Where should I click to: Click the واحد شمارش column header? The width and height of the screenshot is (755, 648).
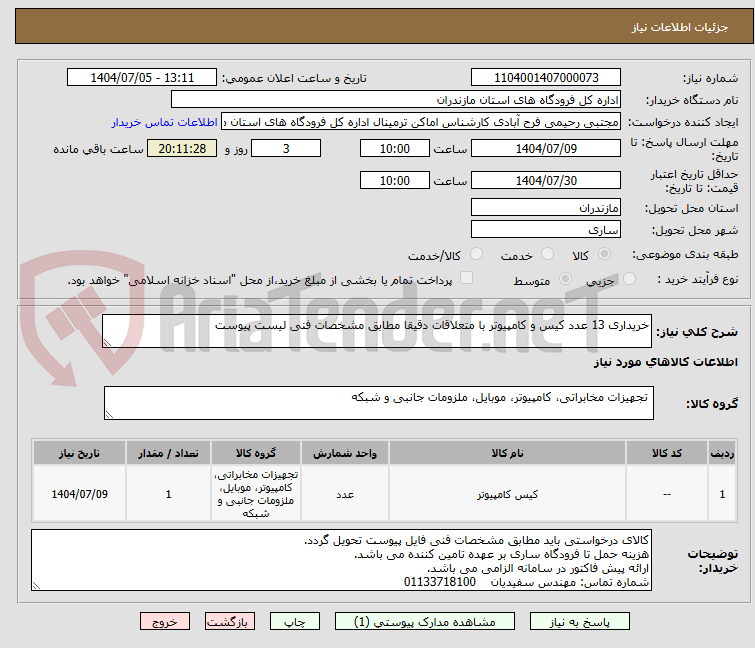345,453
